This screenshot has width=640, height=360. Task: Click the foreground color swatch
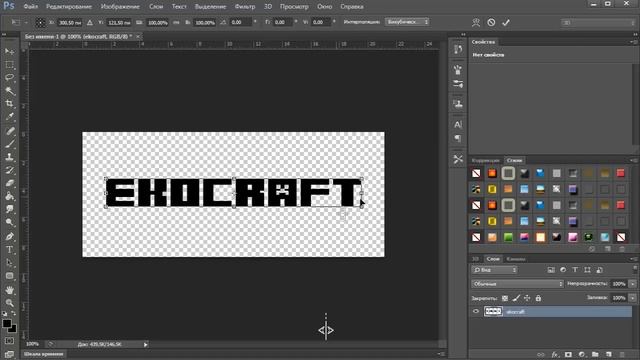[x=7, y=324]
